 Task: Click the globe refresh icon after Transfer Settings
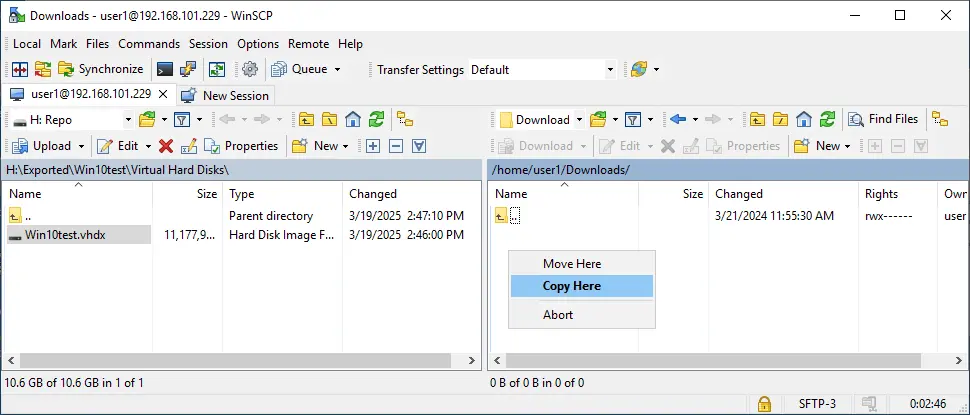point(639,69)
